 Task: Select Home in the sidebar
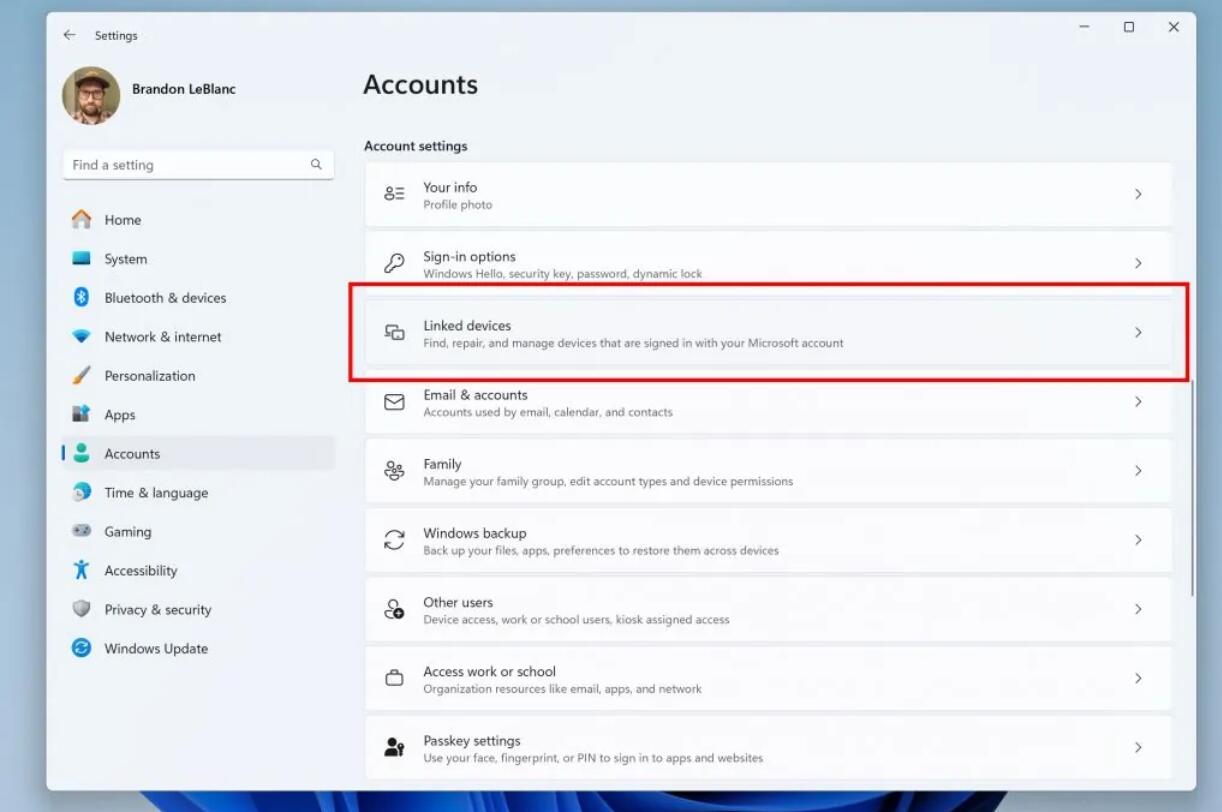122,220
